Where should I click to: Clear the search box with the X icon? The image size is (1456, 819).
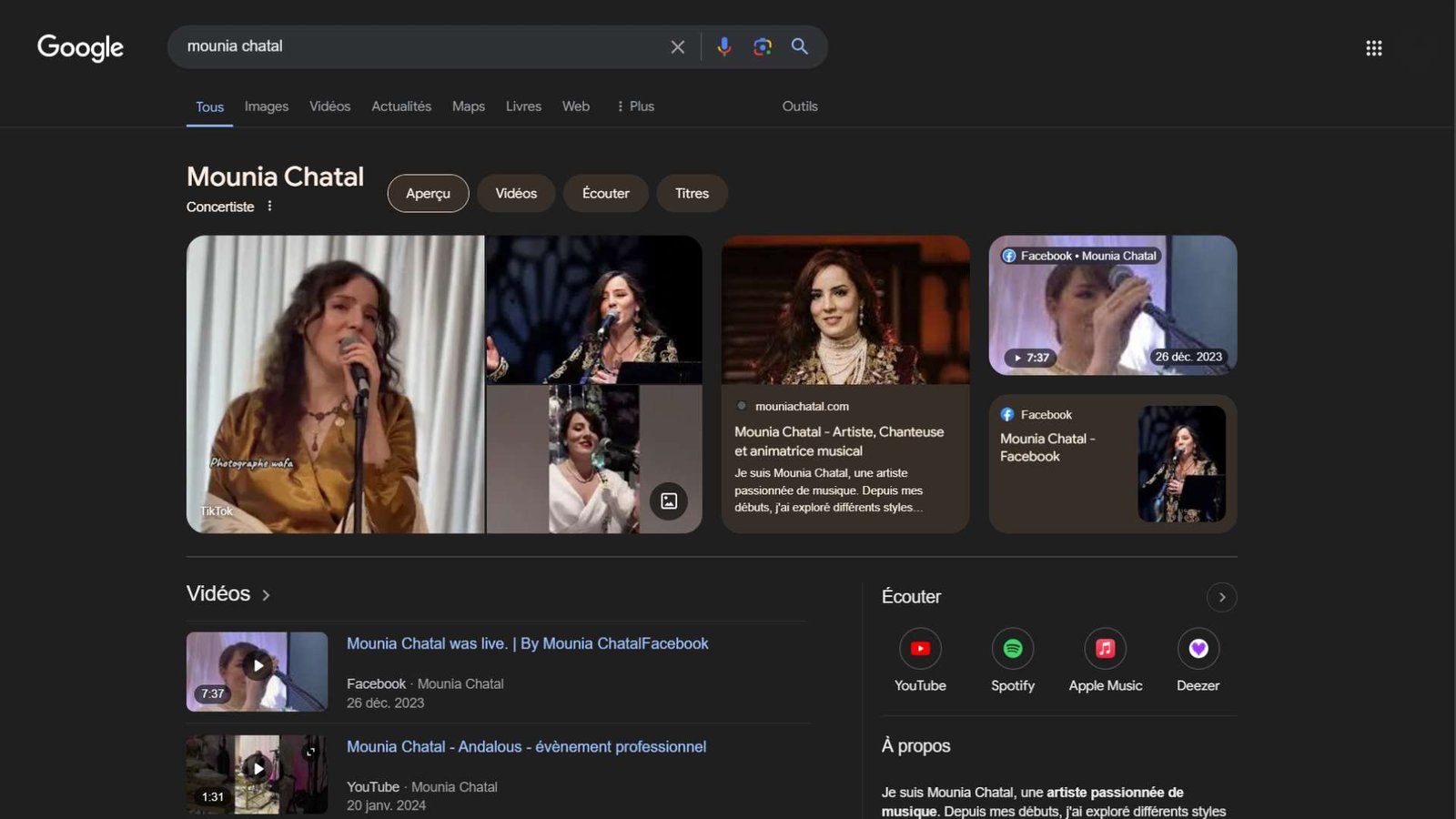[677, 46]
